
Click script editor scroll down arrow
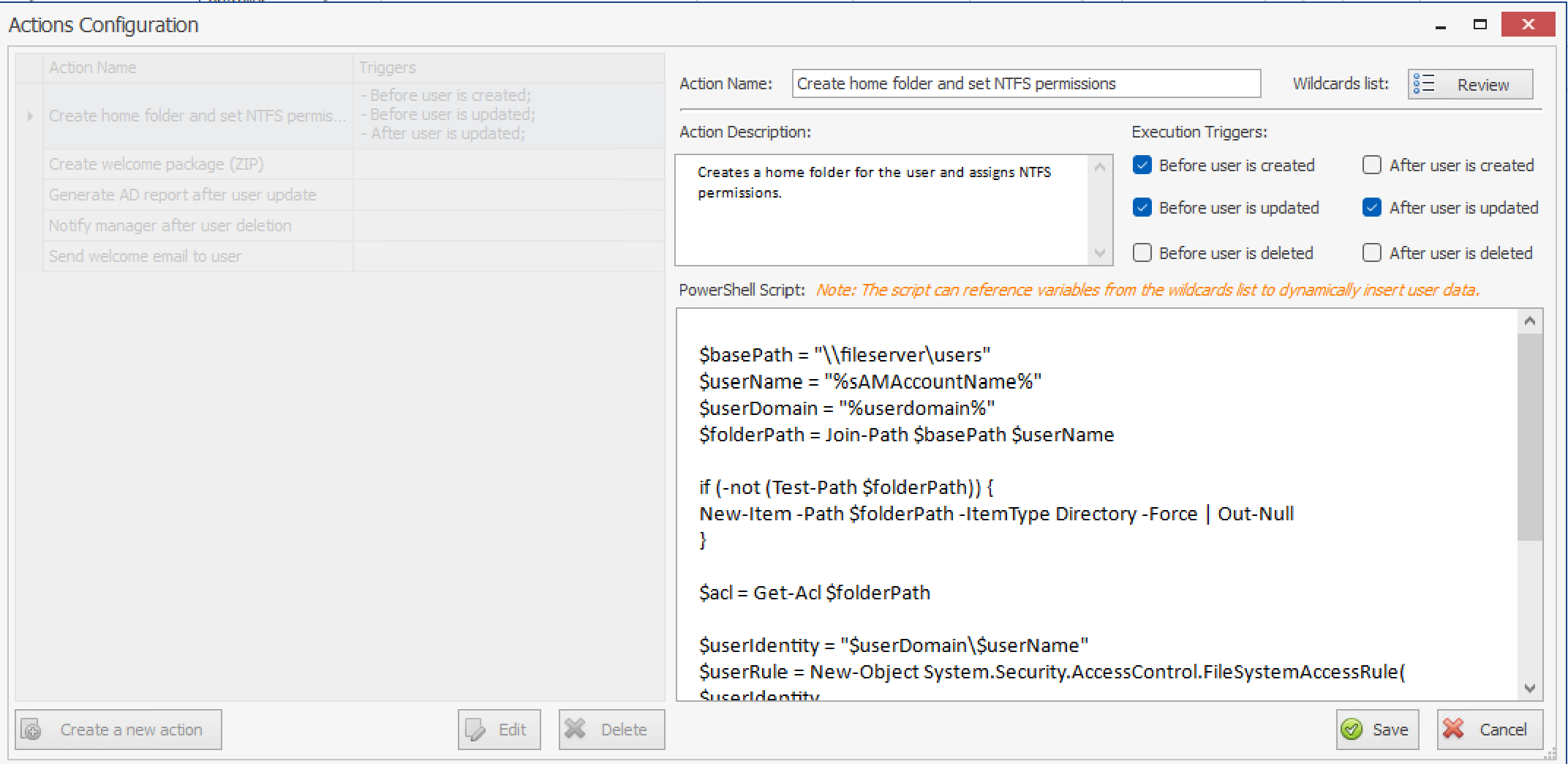[x=1530, y=689]
